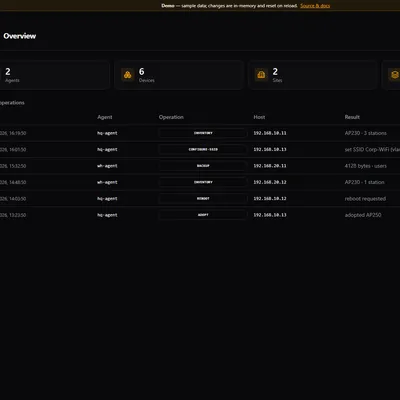Click the 15:32:50 timestamp

pos(13,166)
